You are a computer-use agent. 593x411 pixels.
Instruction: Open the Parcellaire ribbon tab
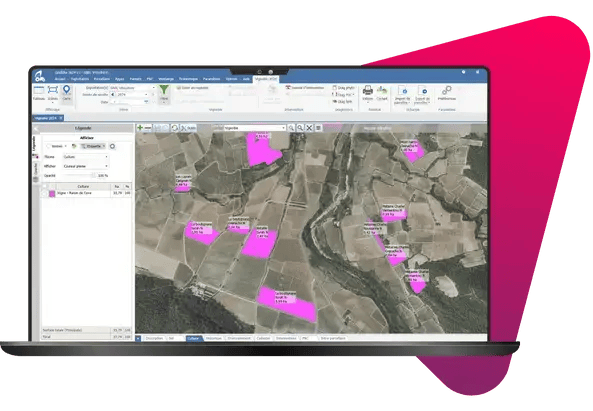coord(101,79)
